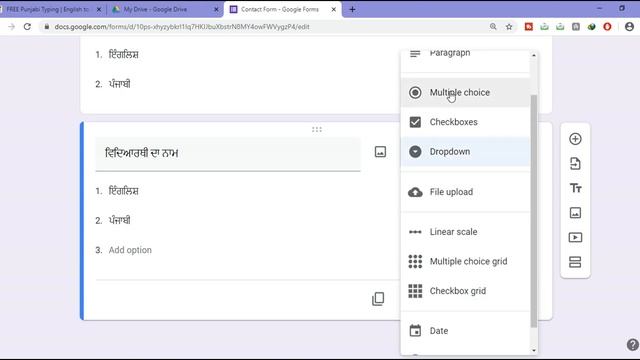
Task: Click the Dropdown circle arrow icon
Action: (415, 151)
